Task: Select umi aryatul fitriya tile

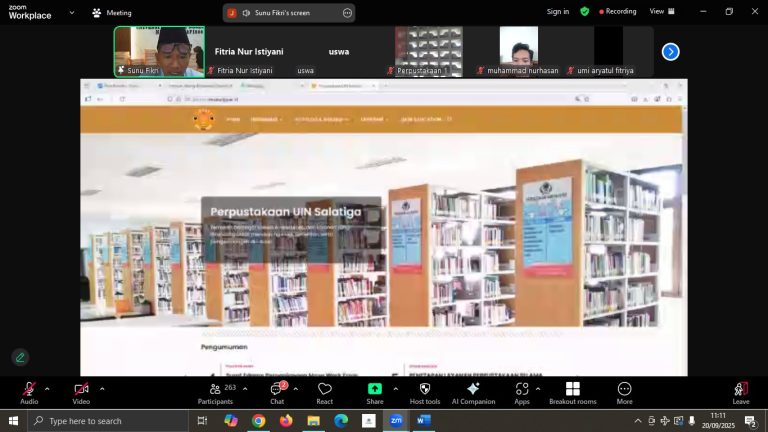Action: pyautogui.click(x=609, y=51)
